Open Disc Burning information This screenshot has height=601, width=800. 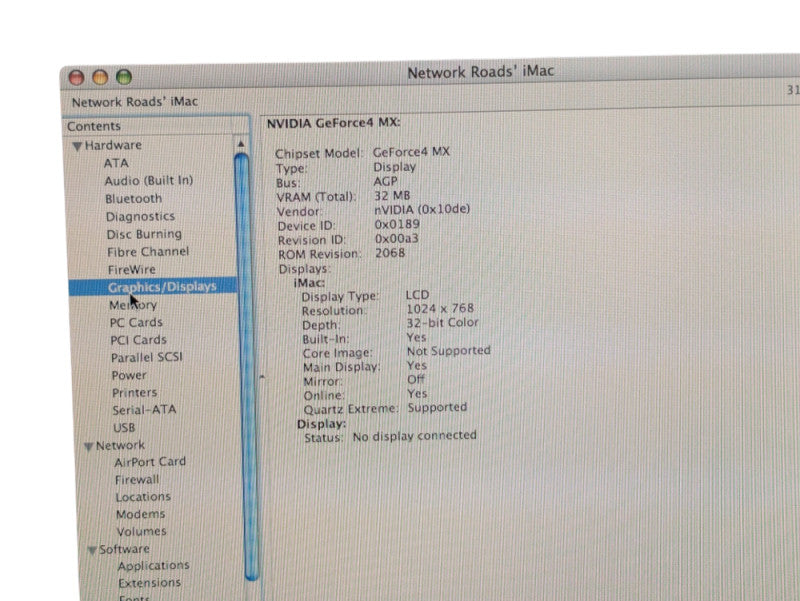(x=144, y=234)
